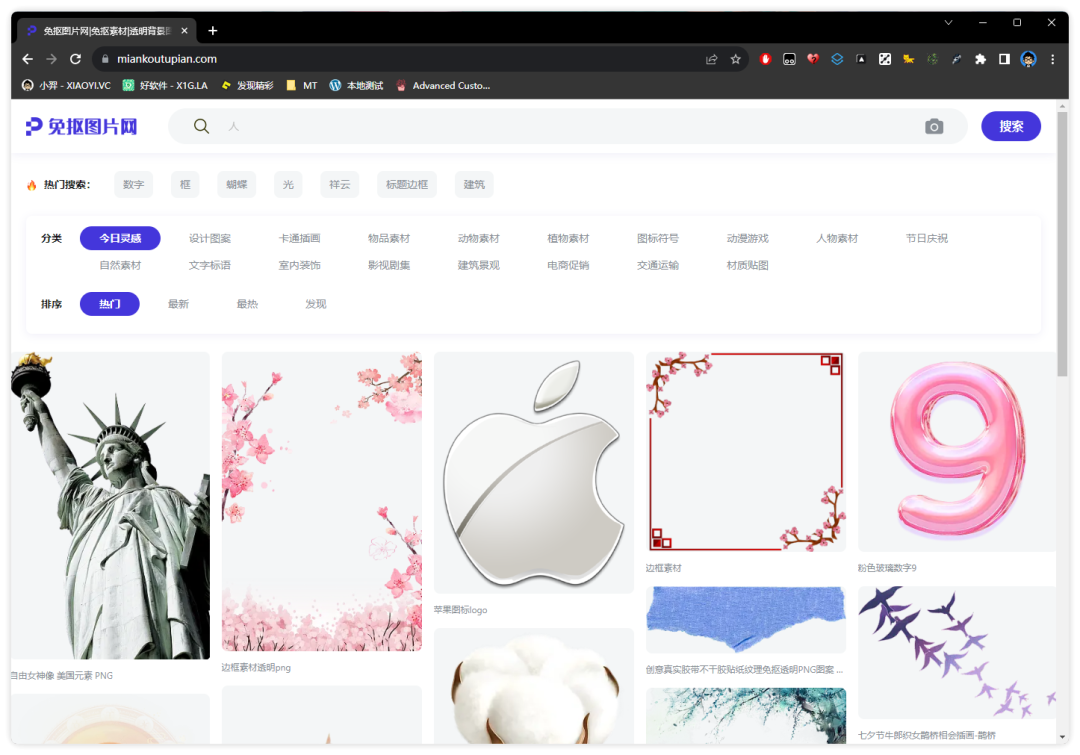
Task: Click the dice-pattern extension icon
Action: 885,59
